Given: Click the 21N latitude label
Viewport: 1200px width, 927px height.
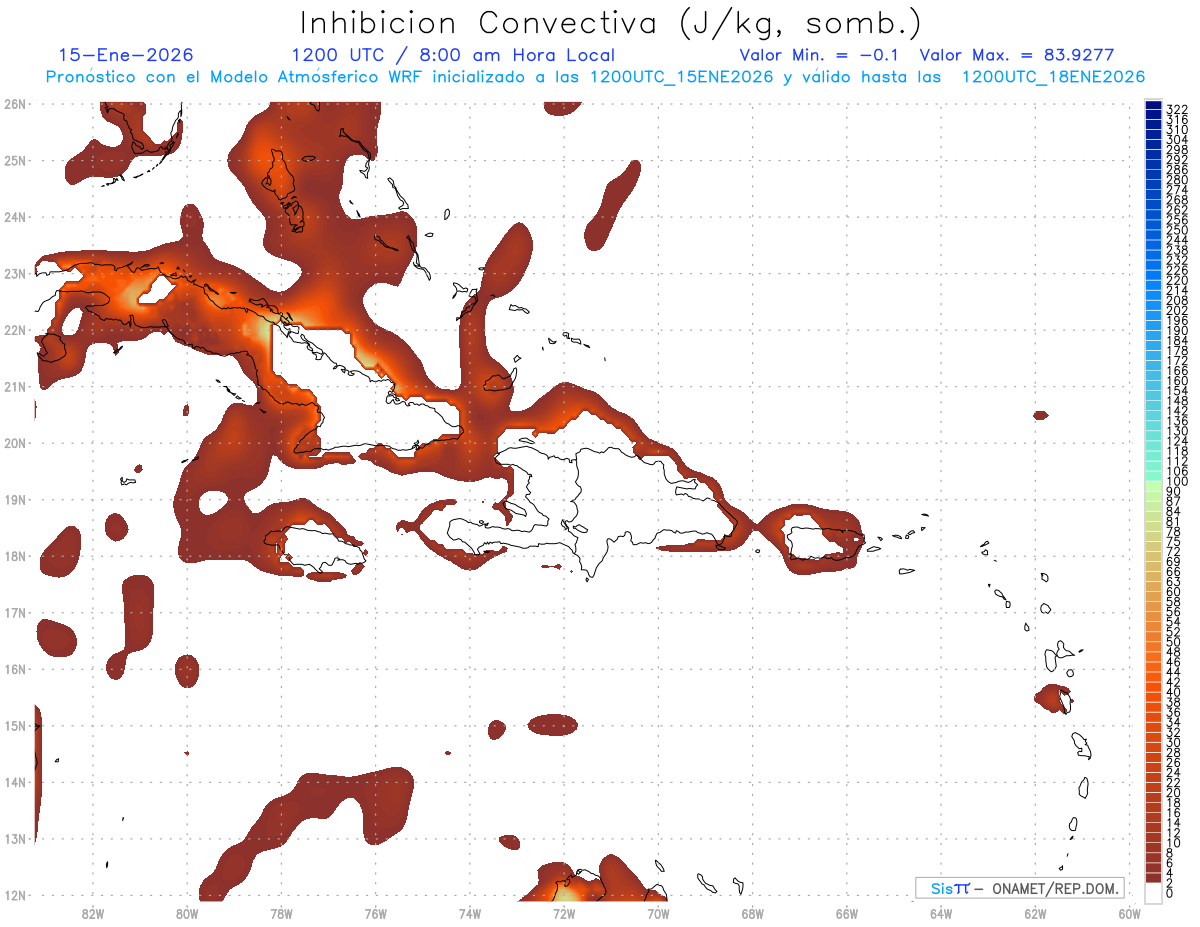Looking at the screenshot, I should 14,386.
